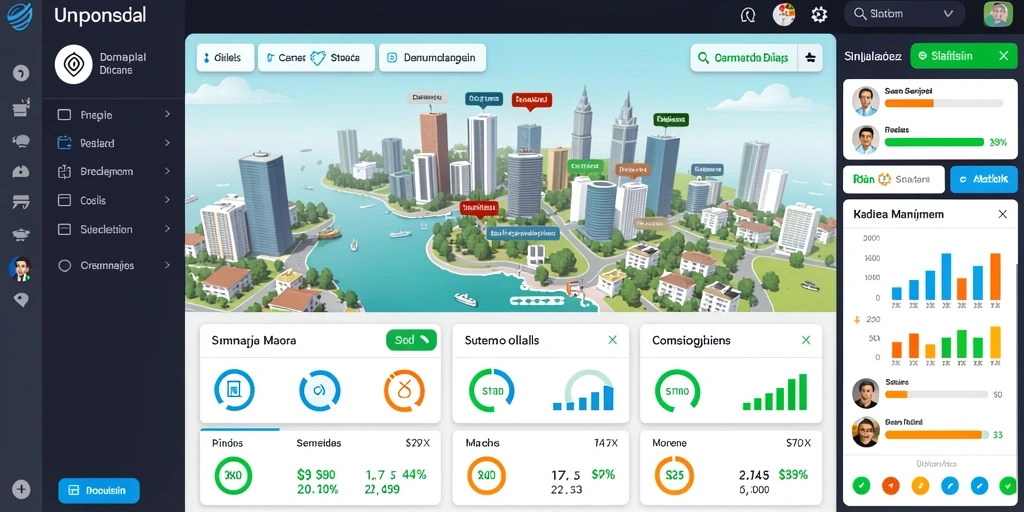
Task: Click the blue ring icon in Simnarja Maora
Action: pos(319,391)
